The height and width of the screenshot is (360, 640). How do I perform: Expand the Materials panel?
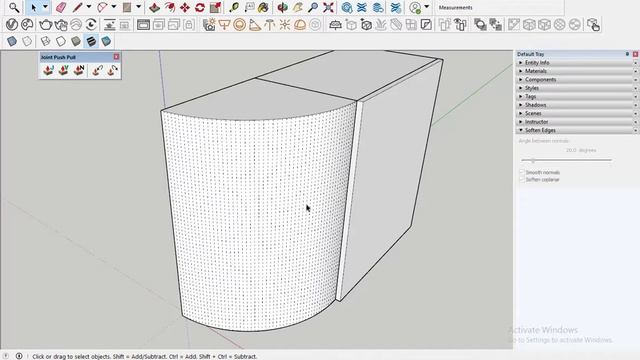pyautogui.click(x=576, y=71)
